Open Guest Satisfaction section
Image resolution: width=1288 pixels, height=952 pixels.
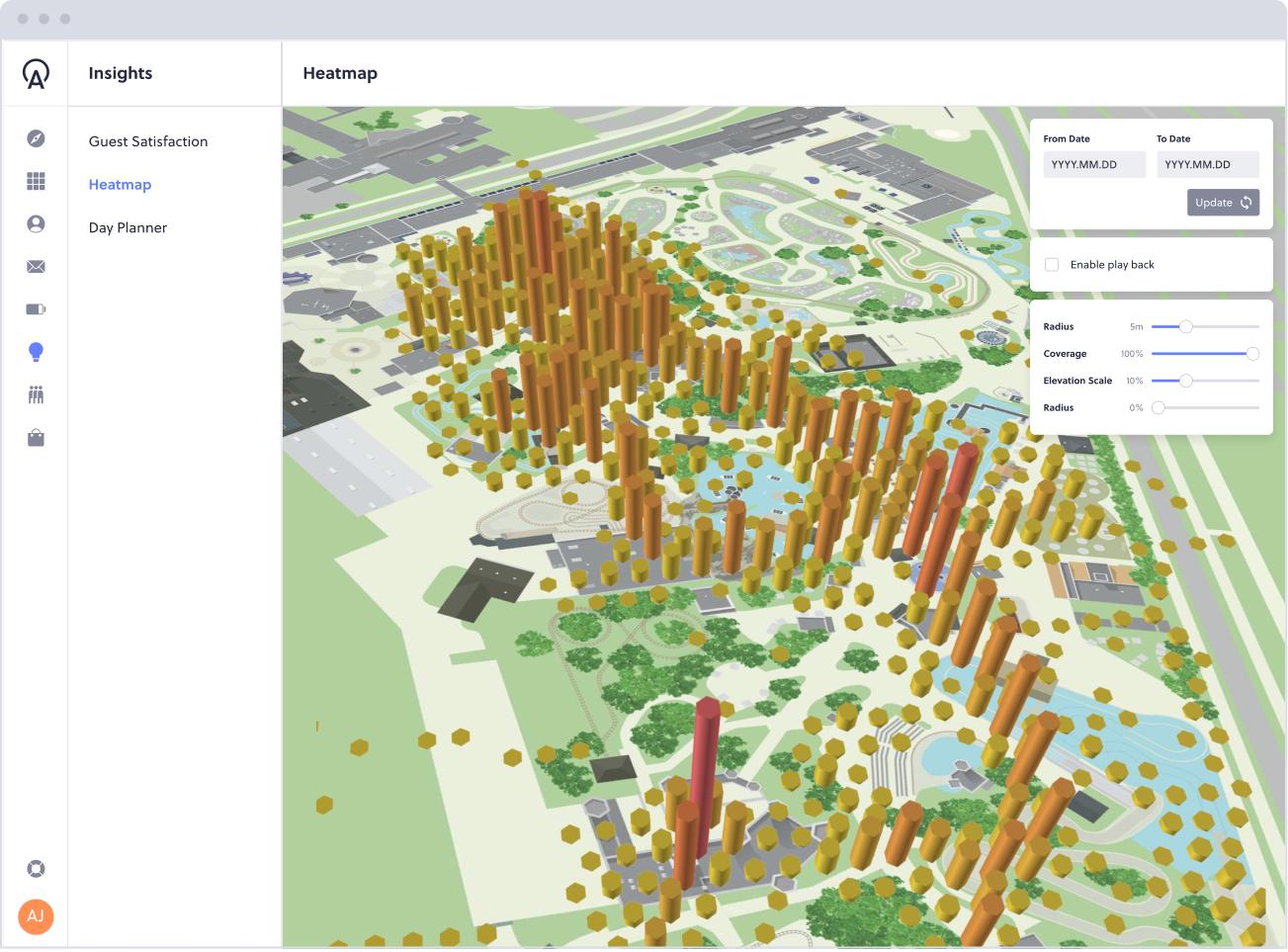(148, 141)
